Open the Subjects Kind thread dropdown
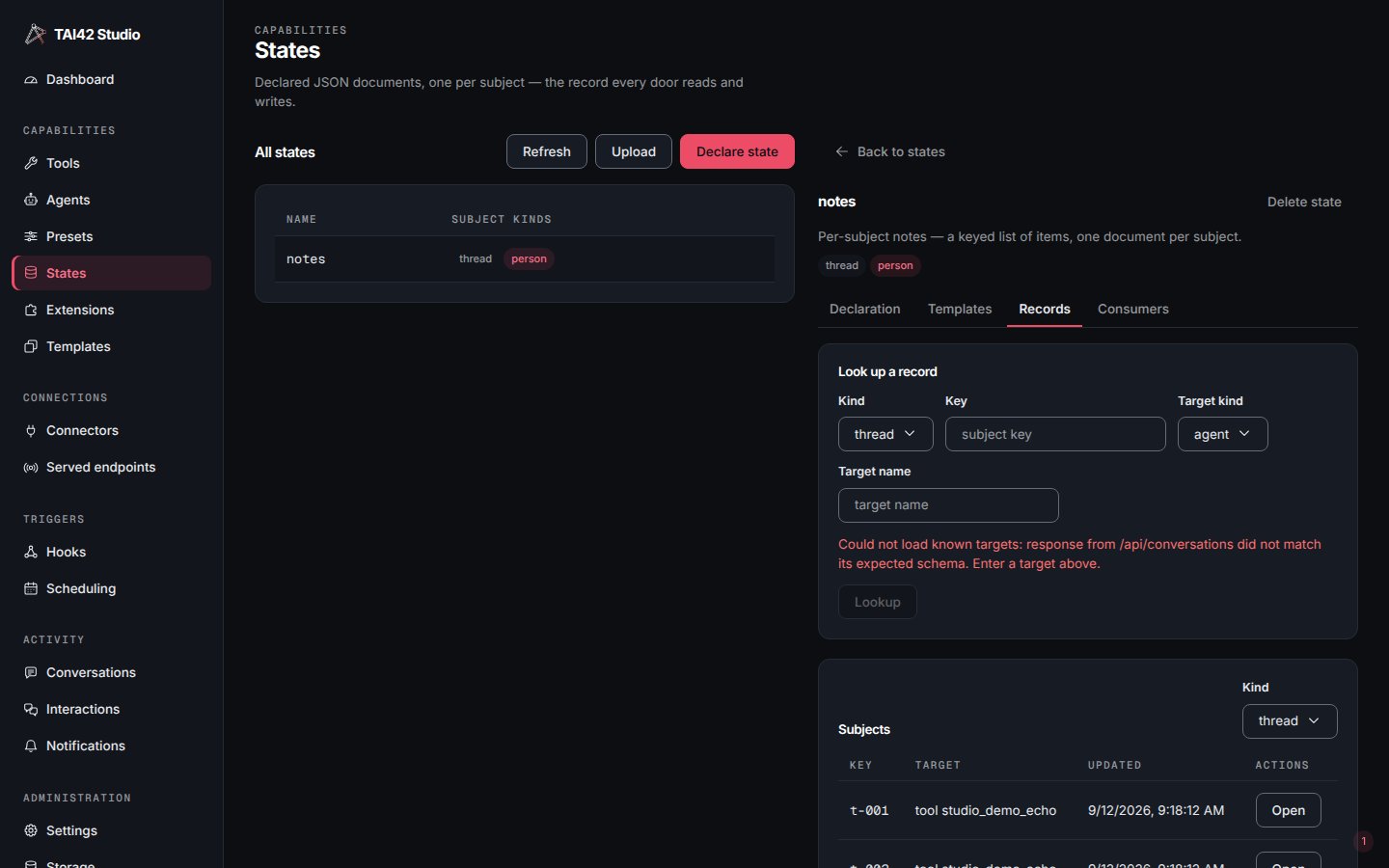 1290,721
